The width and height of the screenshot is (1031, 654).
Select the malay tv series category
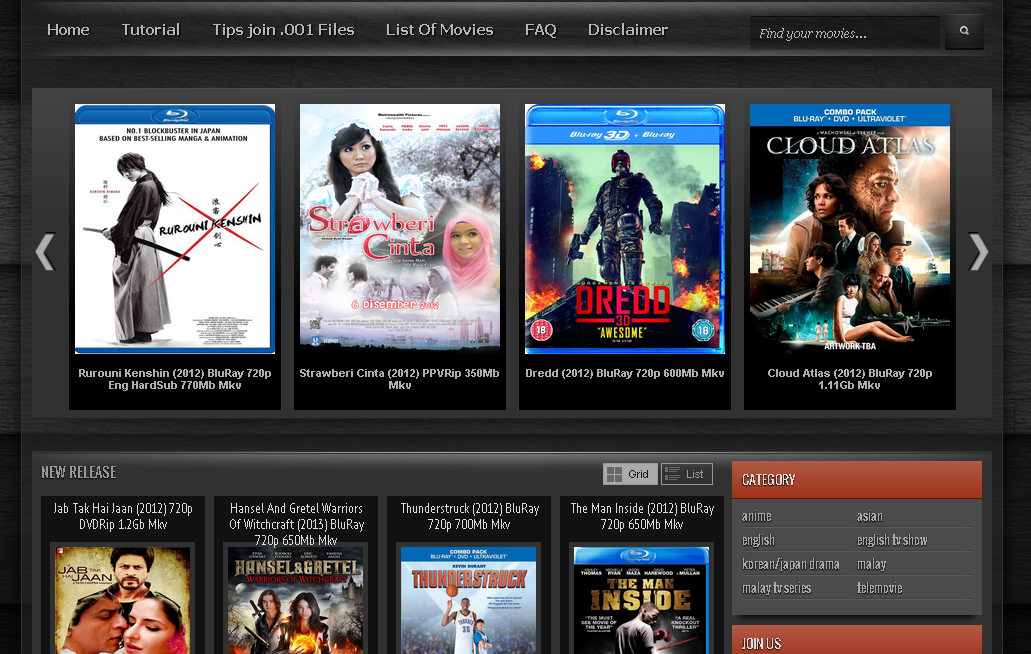tap(777, 588)
